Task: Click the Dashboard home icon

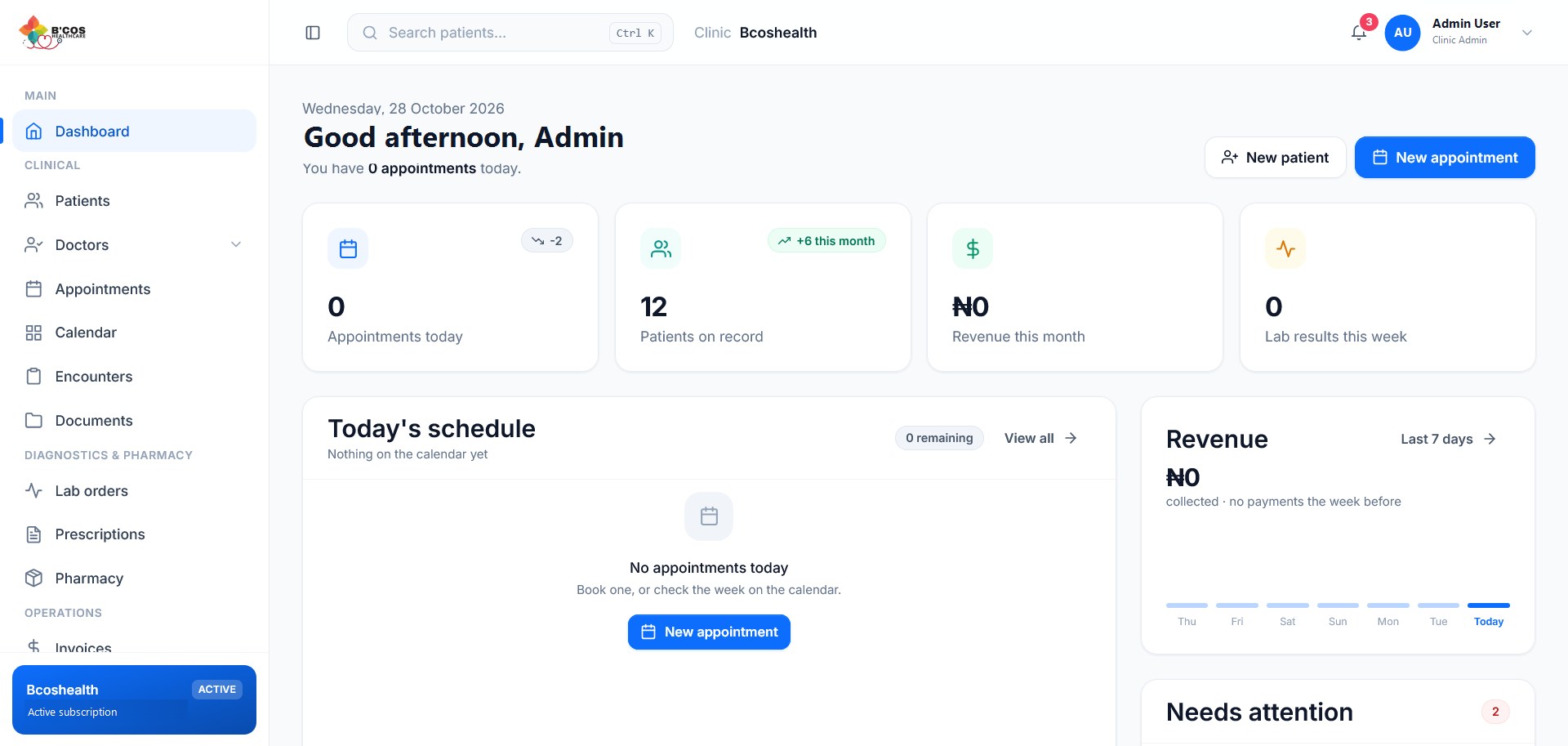Action: tap(33, 132)
